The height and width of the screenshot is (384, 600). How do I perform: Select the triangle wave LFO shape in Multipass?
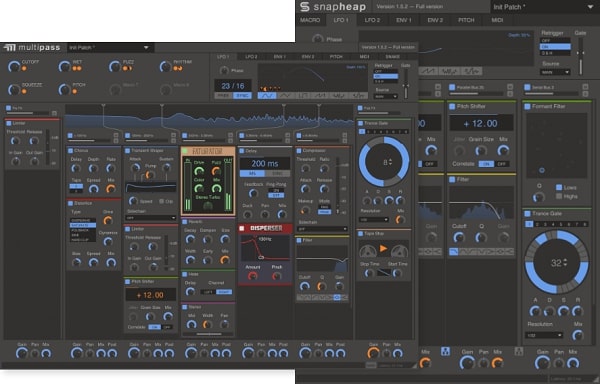(x=285, y=96)
